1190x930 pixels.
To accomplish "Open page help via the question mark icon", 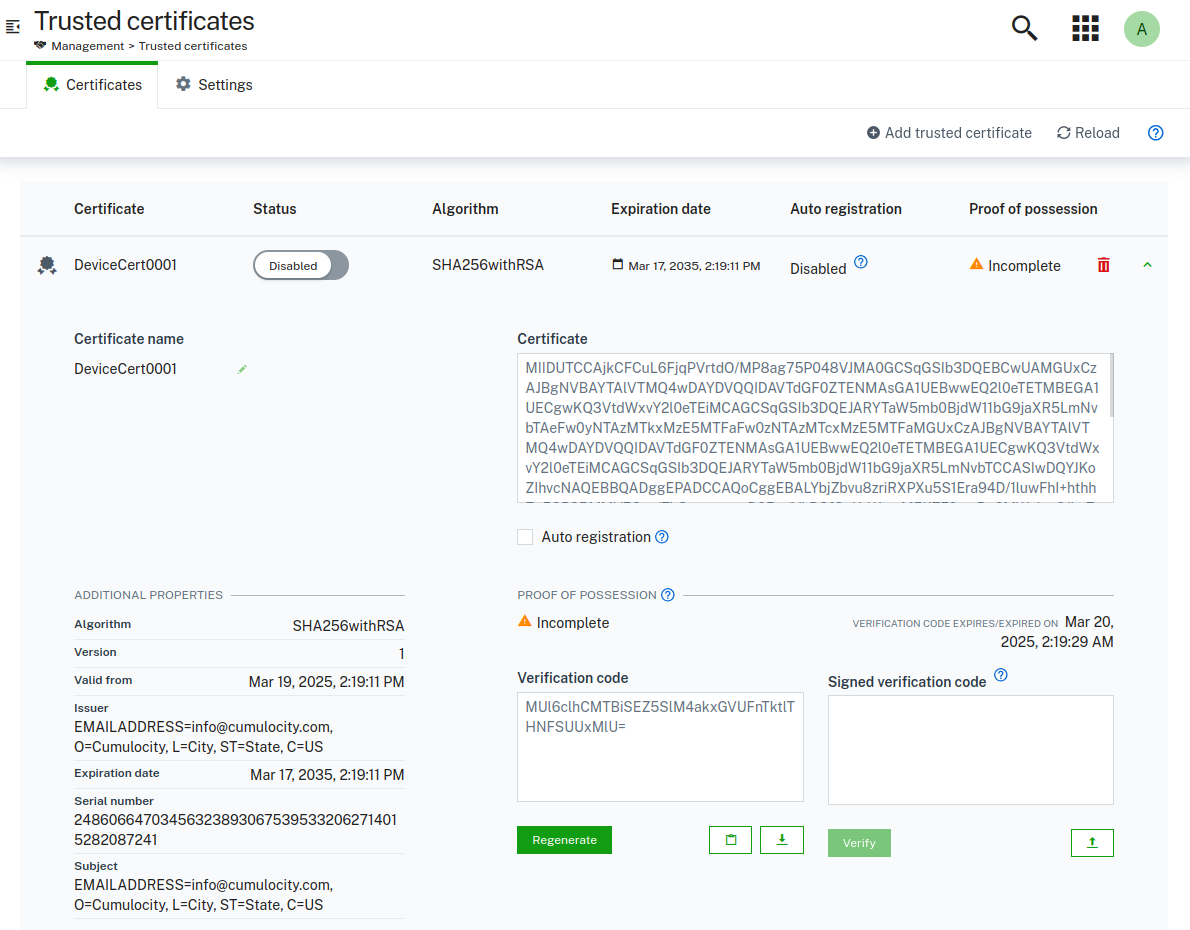I will [x=1155, y=132].
